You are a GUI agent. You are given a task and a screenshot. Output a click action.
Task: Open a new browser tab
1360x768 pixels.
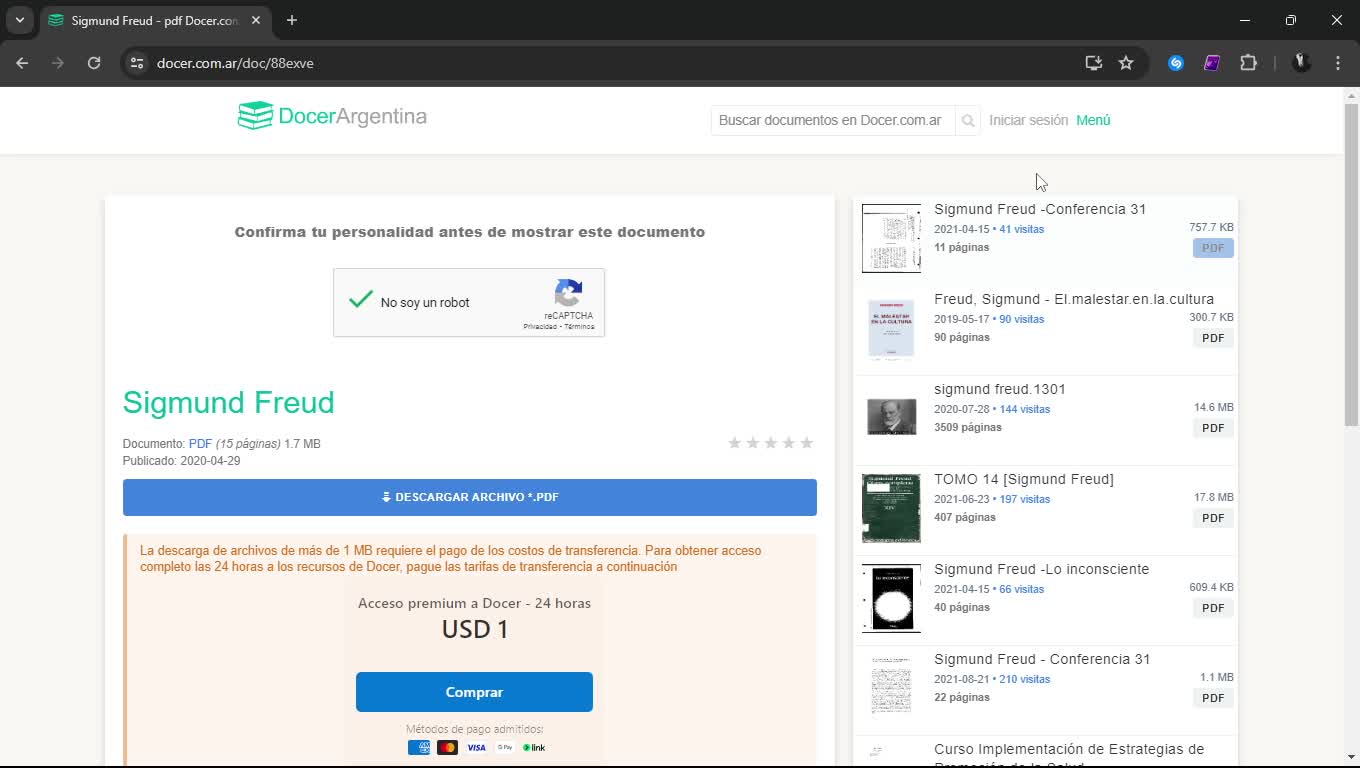point(292,20)
